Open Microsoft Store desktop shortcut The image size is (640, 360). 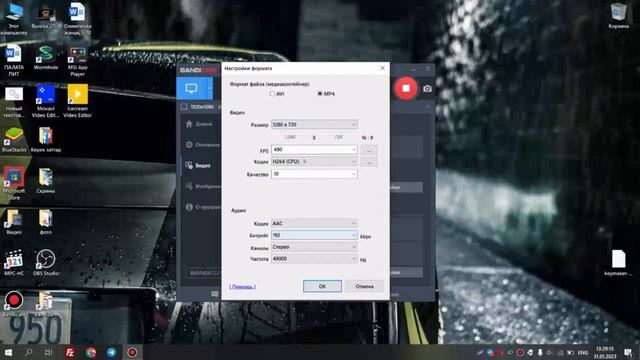14,183
